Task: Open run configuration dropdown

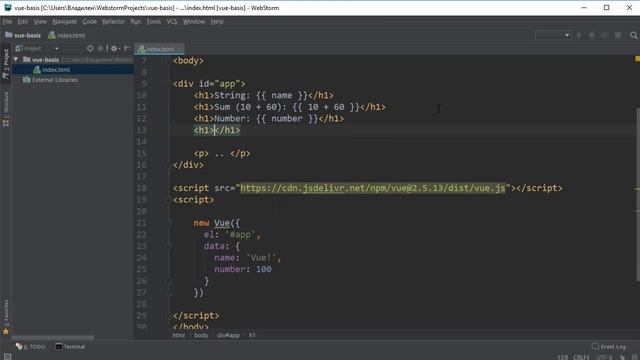Action: click(553, 36)
